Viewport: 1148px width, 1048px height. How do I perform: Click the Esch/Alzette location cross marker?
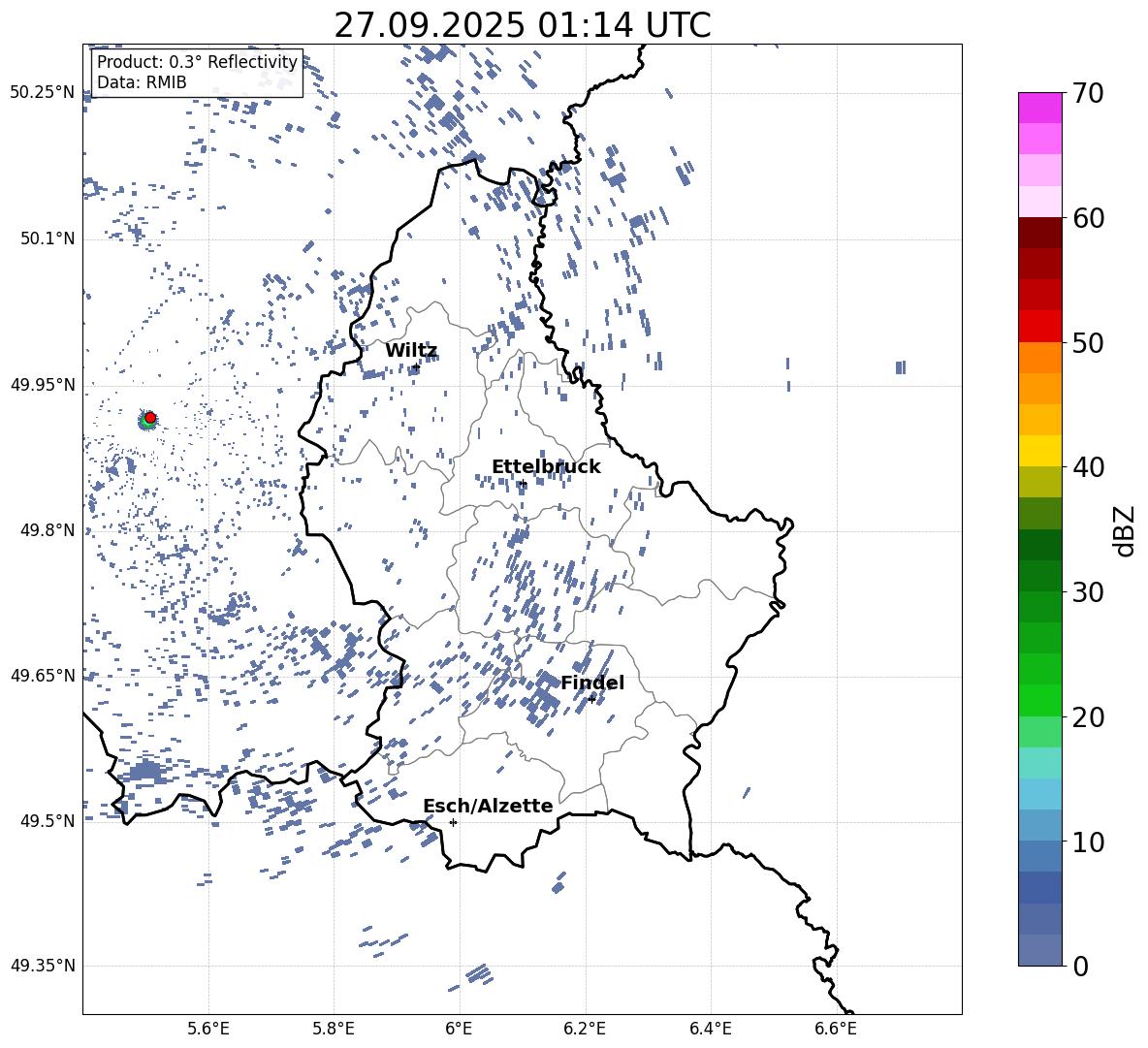[x=453, y=822]
